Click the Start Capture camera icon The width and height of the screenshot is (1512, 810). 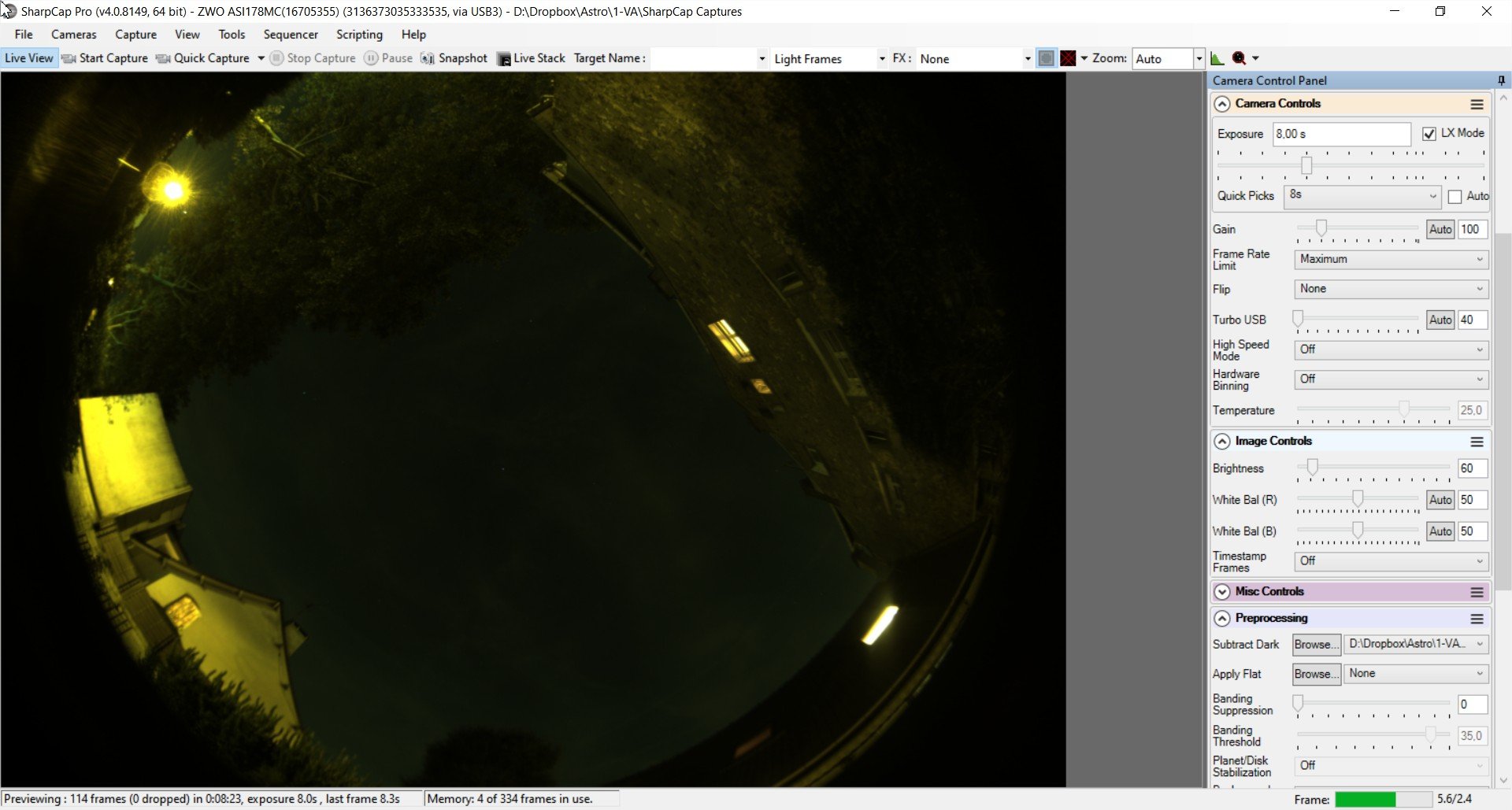[x=69, y=58]
